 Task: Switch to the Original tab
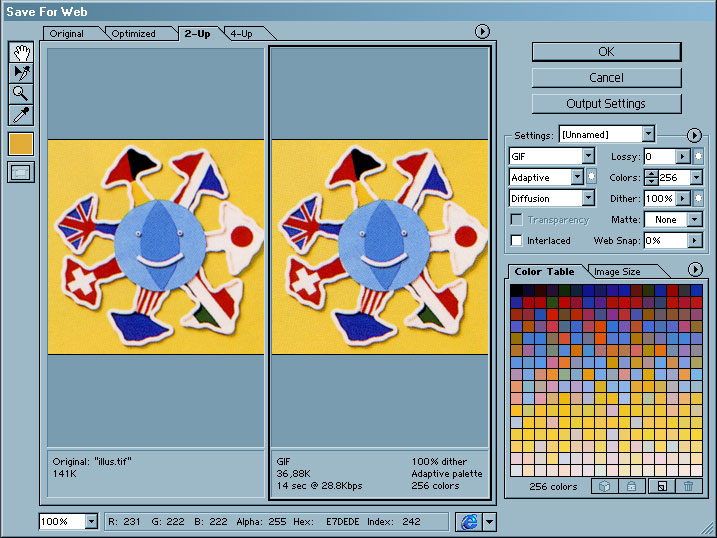click(x=67, y=33)
